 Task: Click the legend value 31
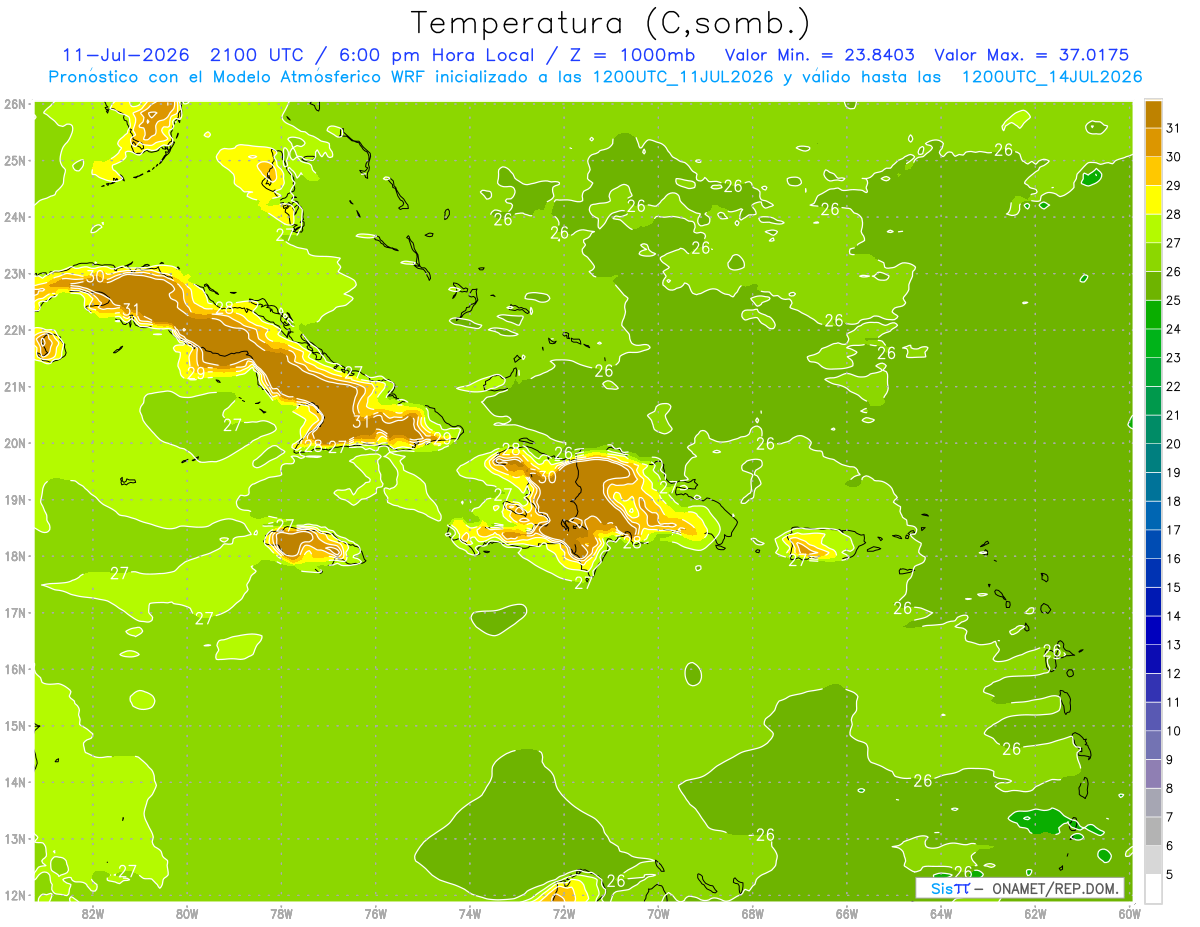coord(1174,128)
